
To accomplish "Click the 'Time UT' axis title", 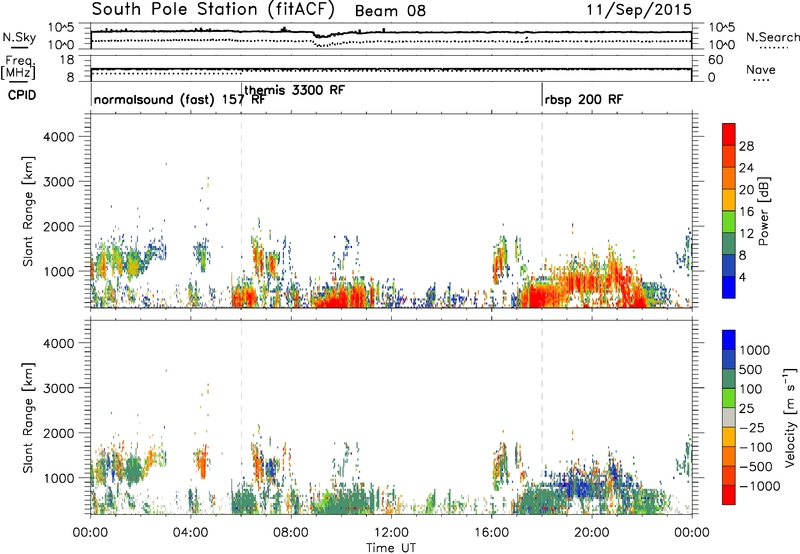I will click(391, 548).
